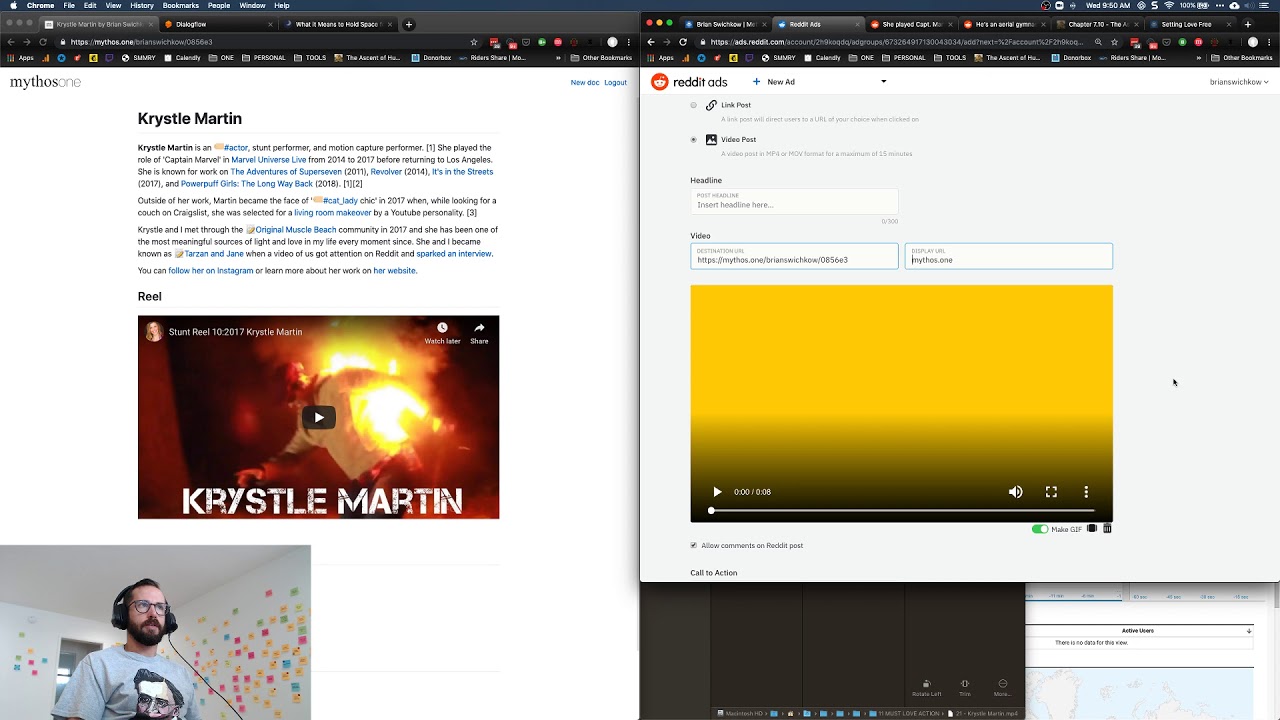Viewport: 1280px width, 720px height.
Task: Click the Reddit Ads address bar
Action: (x=896, y=42)
